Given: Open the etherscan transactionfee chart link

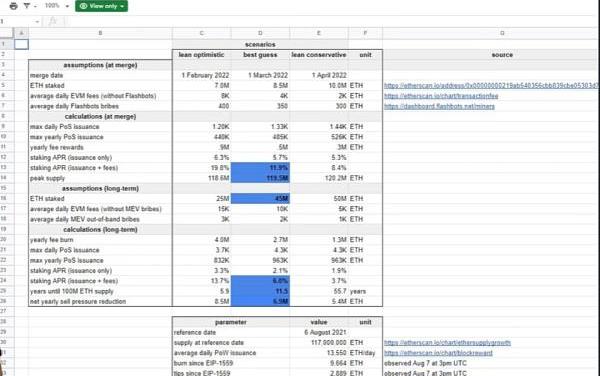Looking at the screenshot, I should pos(441,96).
